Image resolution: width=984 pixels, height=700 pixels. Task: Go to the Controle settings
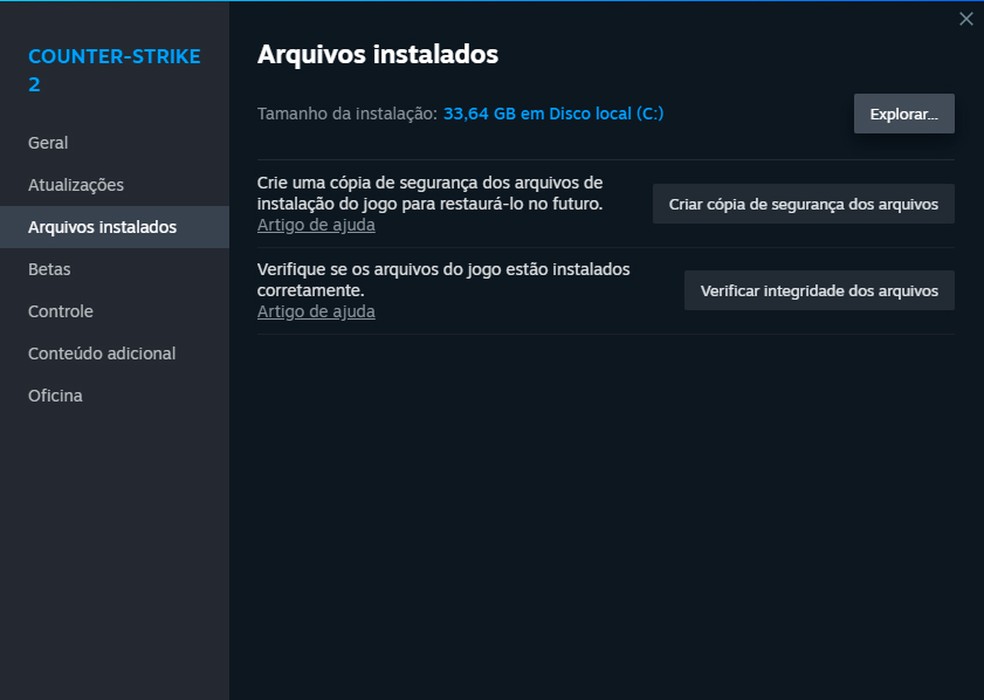60,311
